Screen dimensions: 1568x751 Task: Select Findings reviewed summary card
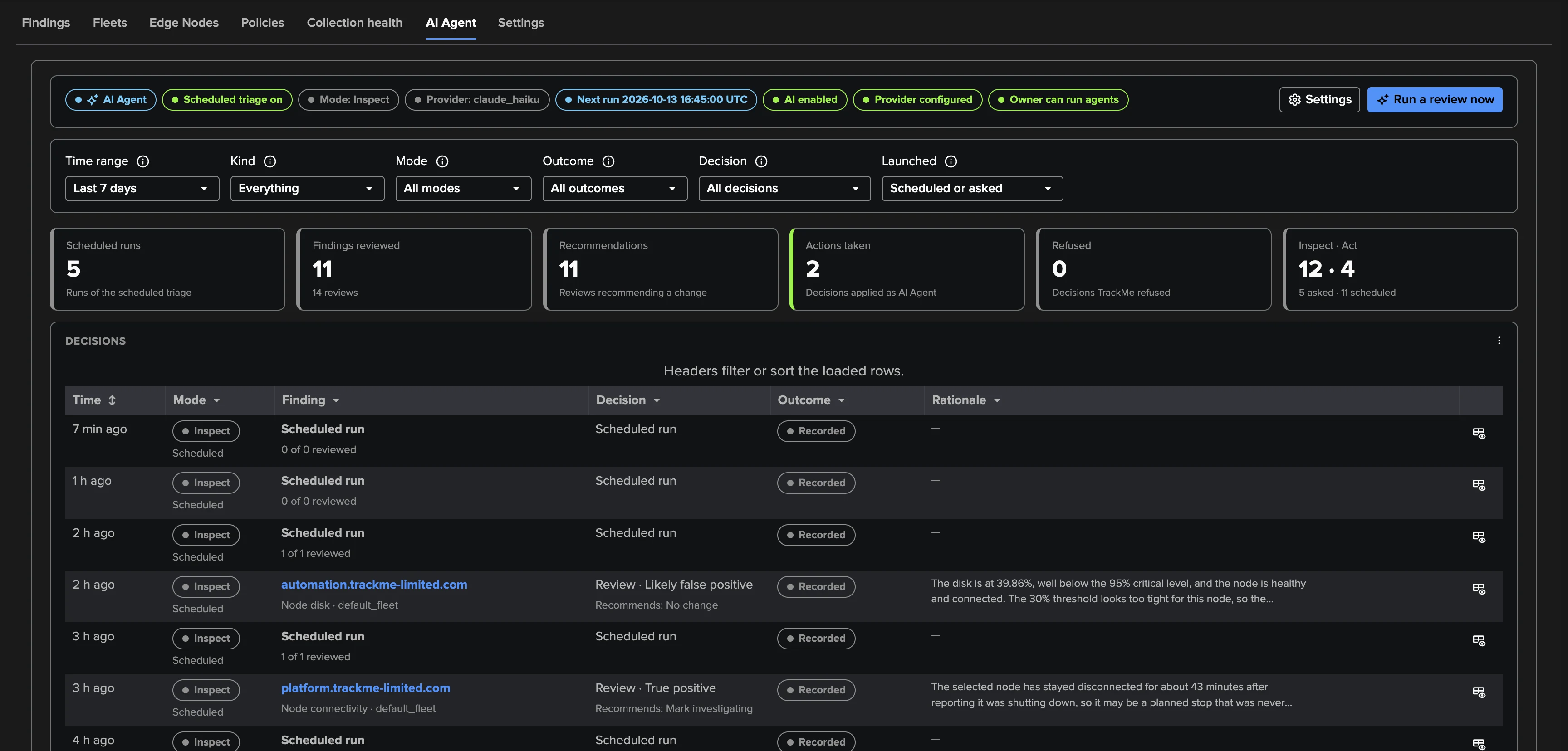tap(414, 269)
